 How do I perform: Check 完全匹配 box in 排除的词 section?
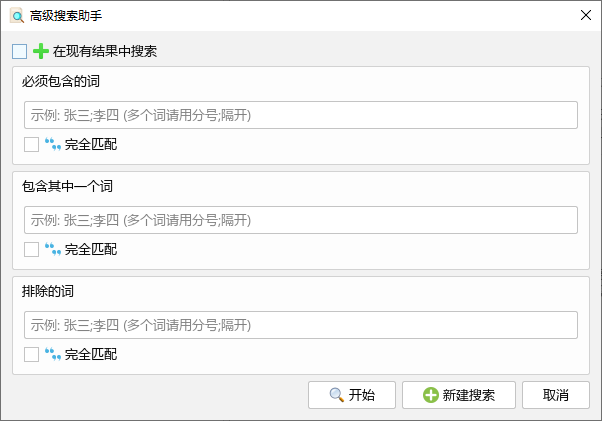(32, 354)
